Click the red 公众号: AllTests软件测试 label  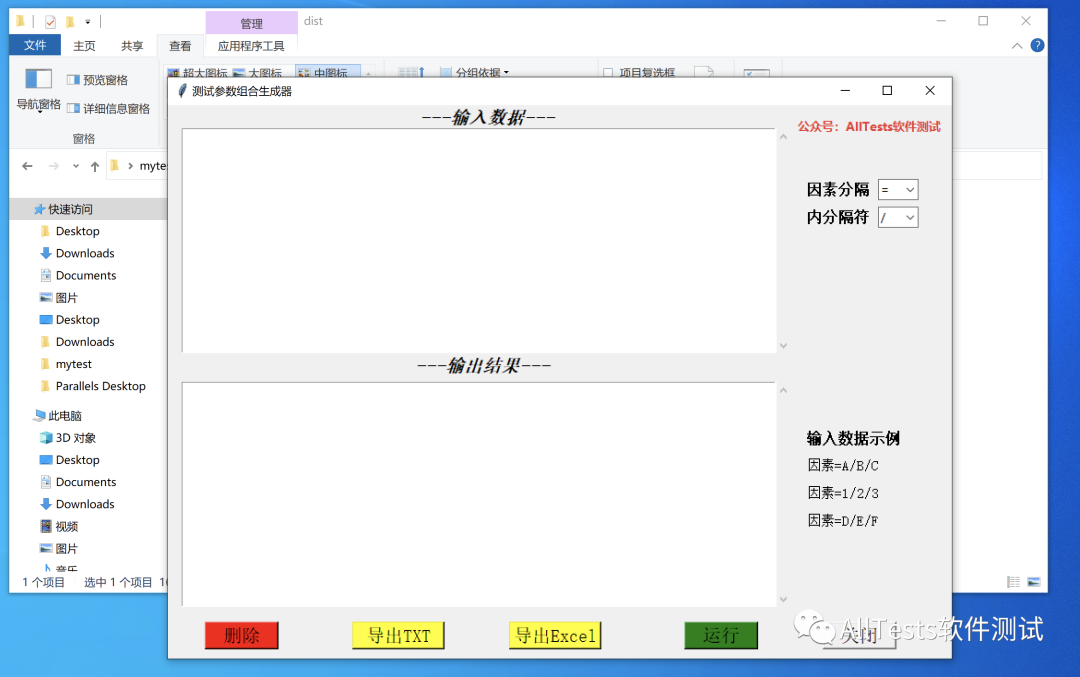869,127
